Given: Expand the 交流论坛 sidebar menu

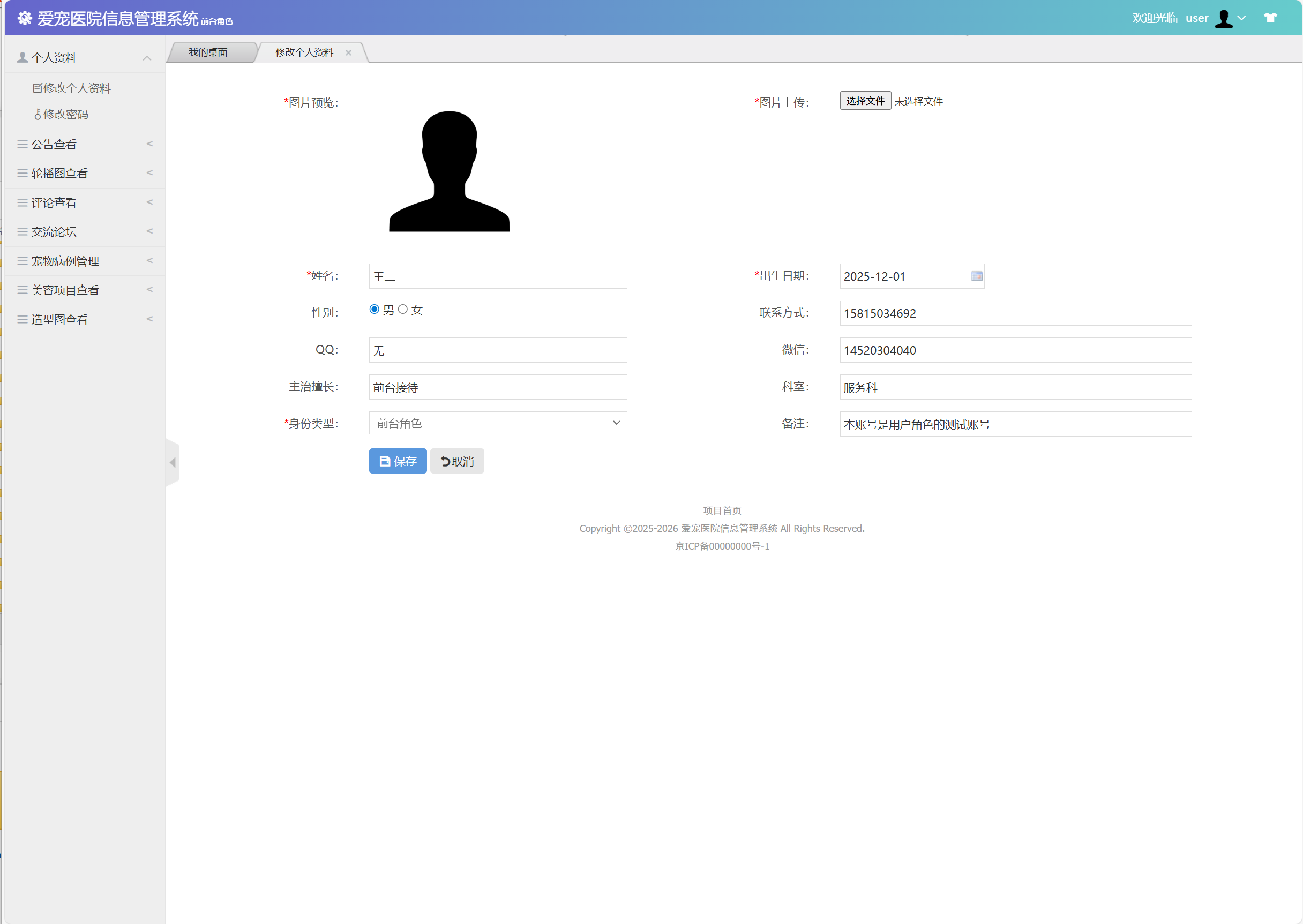Looking at the screenshot, I should click(x=84, y=231).
